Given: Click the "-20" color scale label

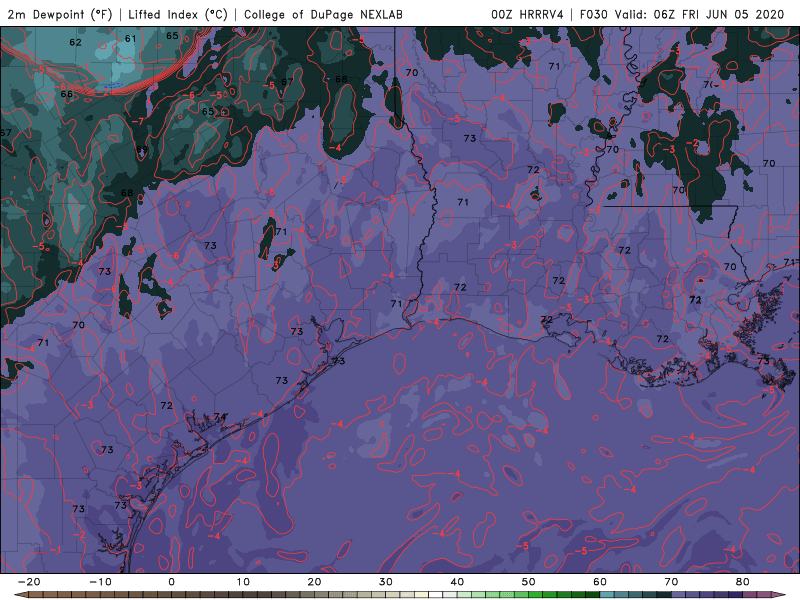Looking at the screenshot, I should pos(29,582).
